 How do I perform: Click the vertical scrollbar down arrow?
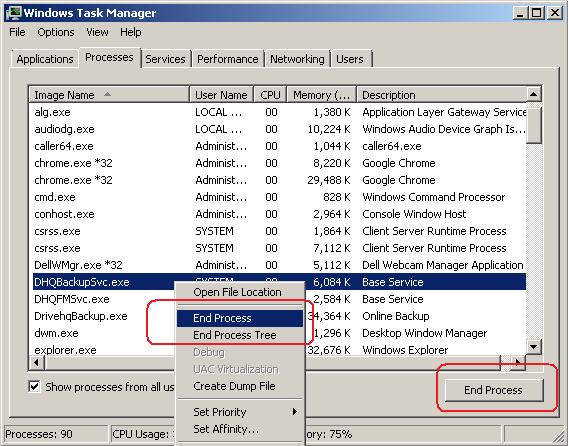(533, 347)
